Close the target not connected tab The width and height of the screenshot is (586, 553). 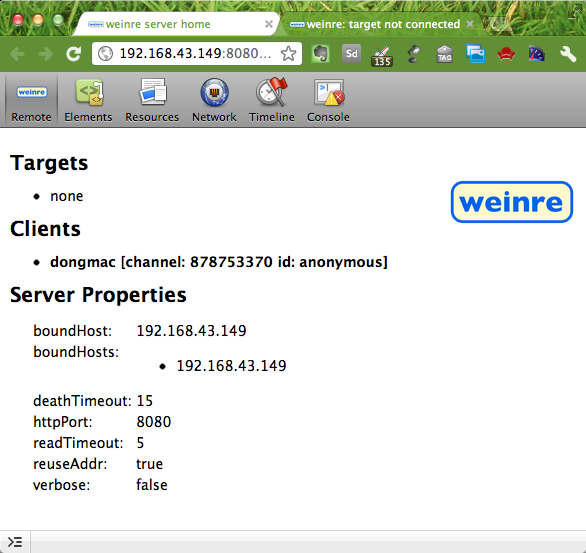(470, 24)
